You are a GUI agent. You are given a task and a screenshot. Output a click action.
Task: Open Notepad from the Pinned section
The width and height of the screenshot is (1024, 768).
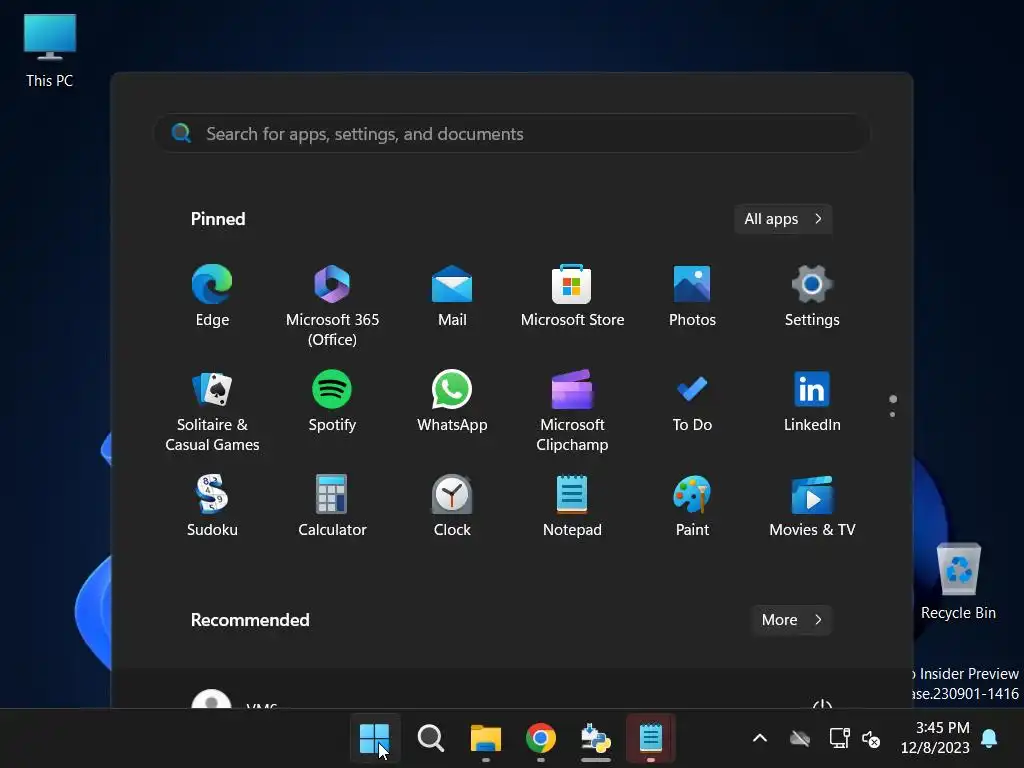tap(572, 505)
